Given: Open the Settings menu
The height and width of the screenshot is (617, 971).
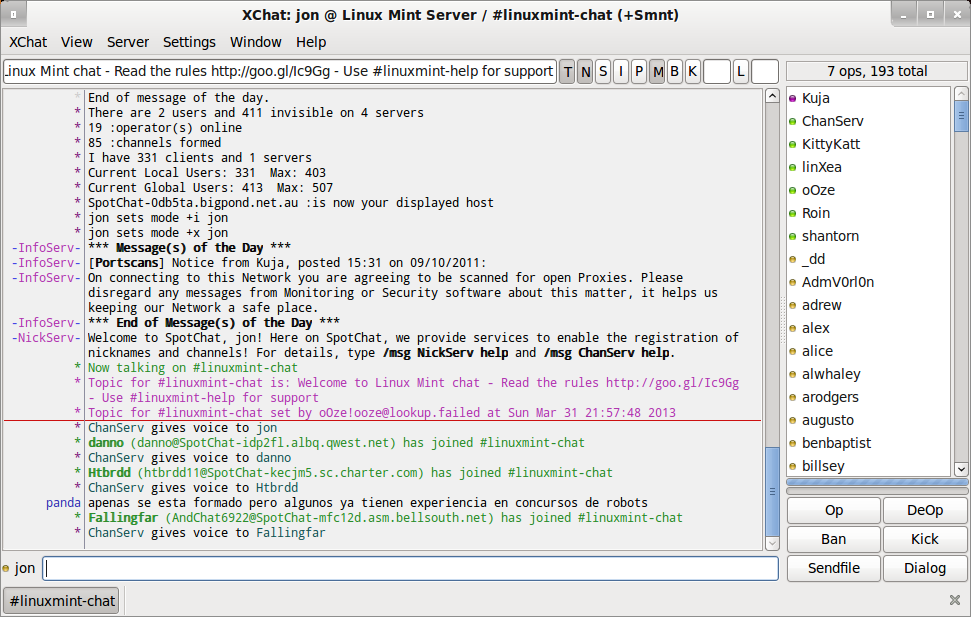Looking at the screenshot, I should [x=189, y=42].
